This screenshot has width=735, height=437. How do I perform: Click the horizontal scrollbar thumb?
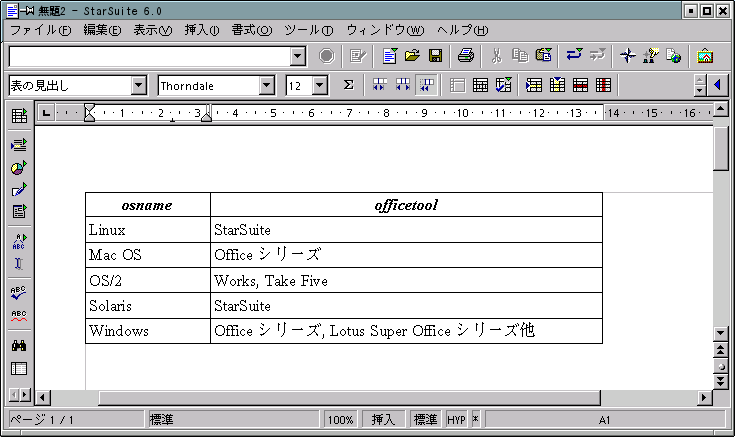point(349,398)
